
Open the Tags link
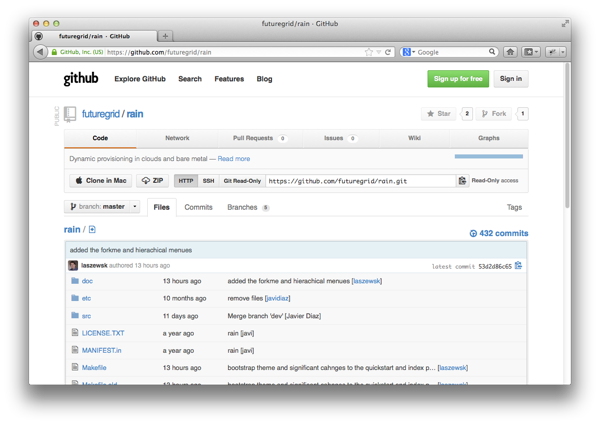514,207
